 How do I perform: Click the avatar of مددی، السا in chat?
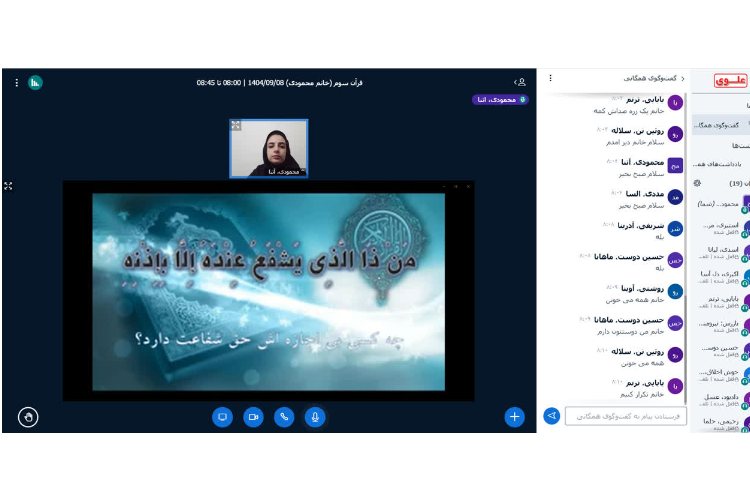coord(675,197)
